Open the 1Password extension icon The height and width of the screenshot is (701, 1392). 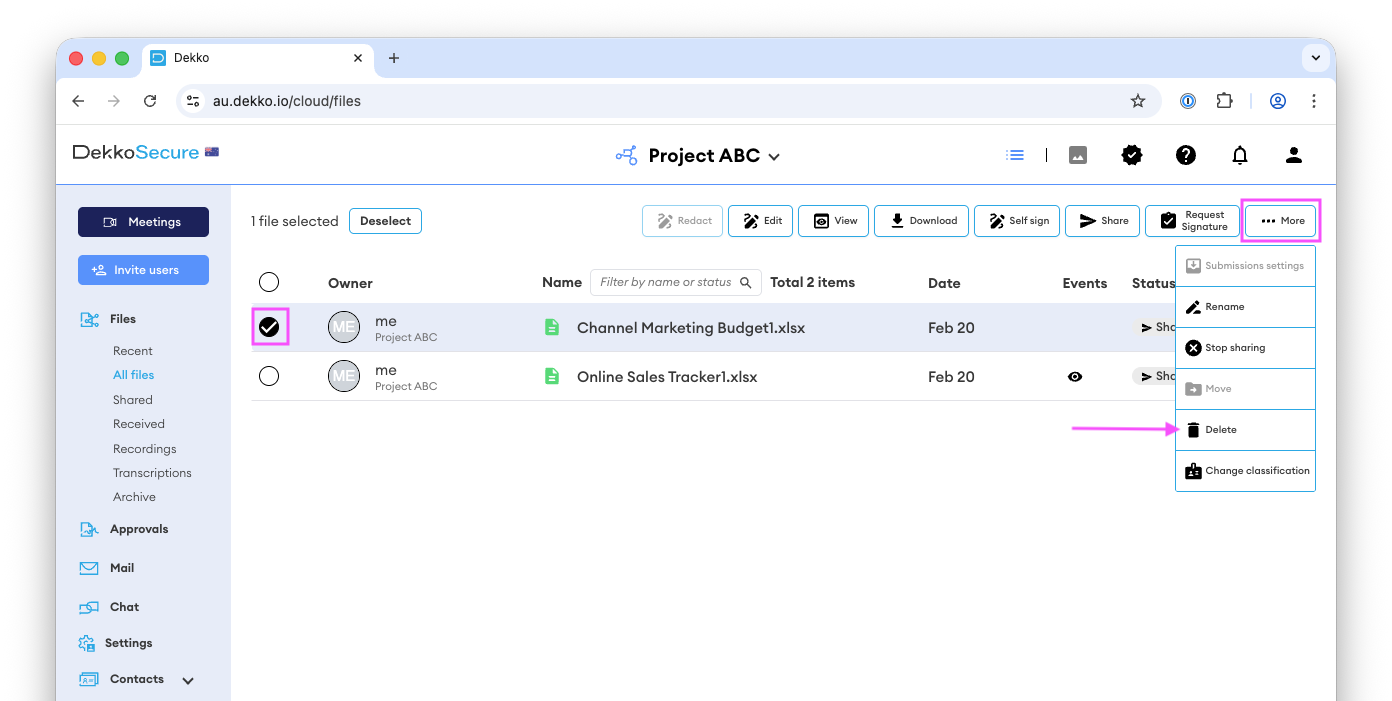click(1188, 101)
